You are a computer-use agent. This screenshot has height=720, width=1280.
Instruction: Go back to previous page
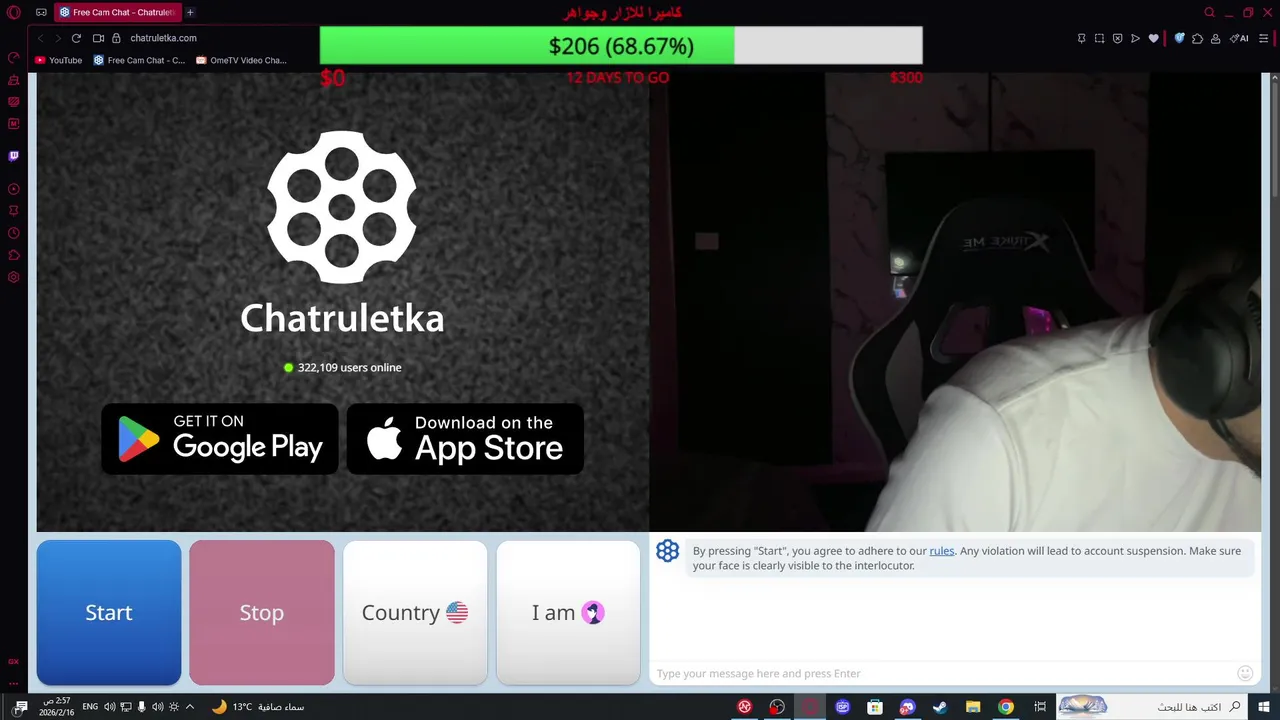41,38
